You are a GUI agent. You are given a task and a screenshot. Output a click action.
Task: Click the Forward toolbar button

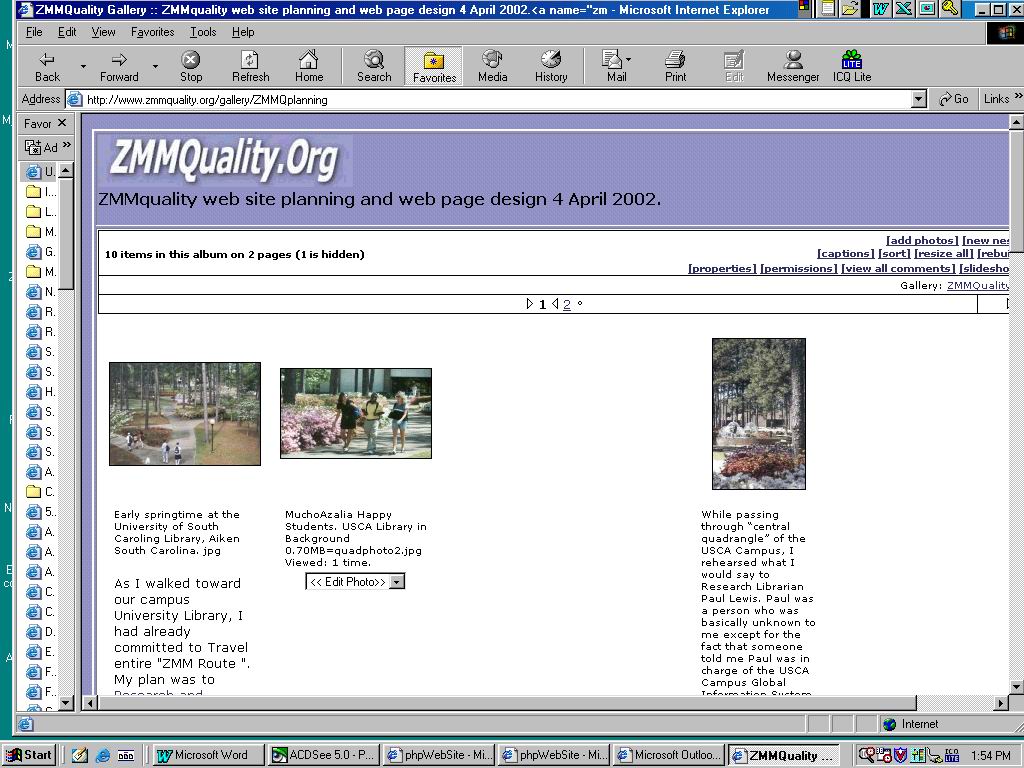[x=119, y=67]
